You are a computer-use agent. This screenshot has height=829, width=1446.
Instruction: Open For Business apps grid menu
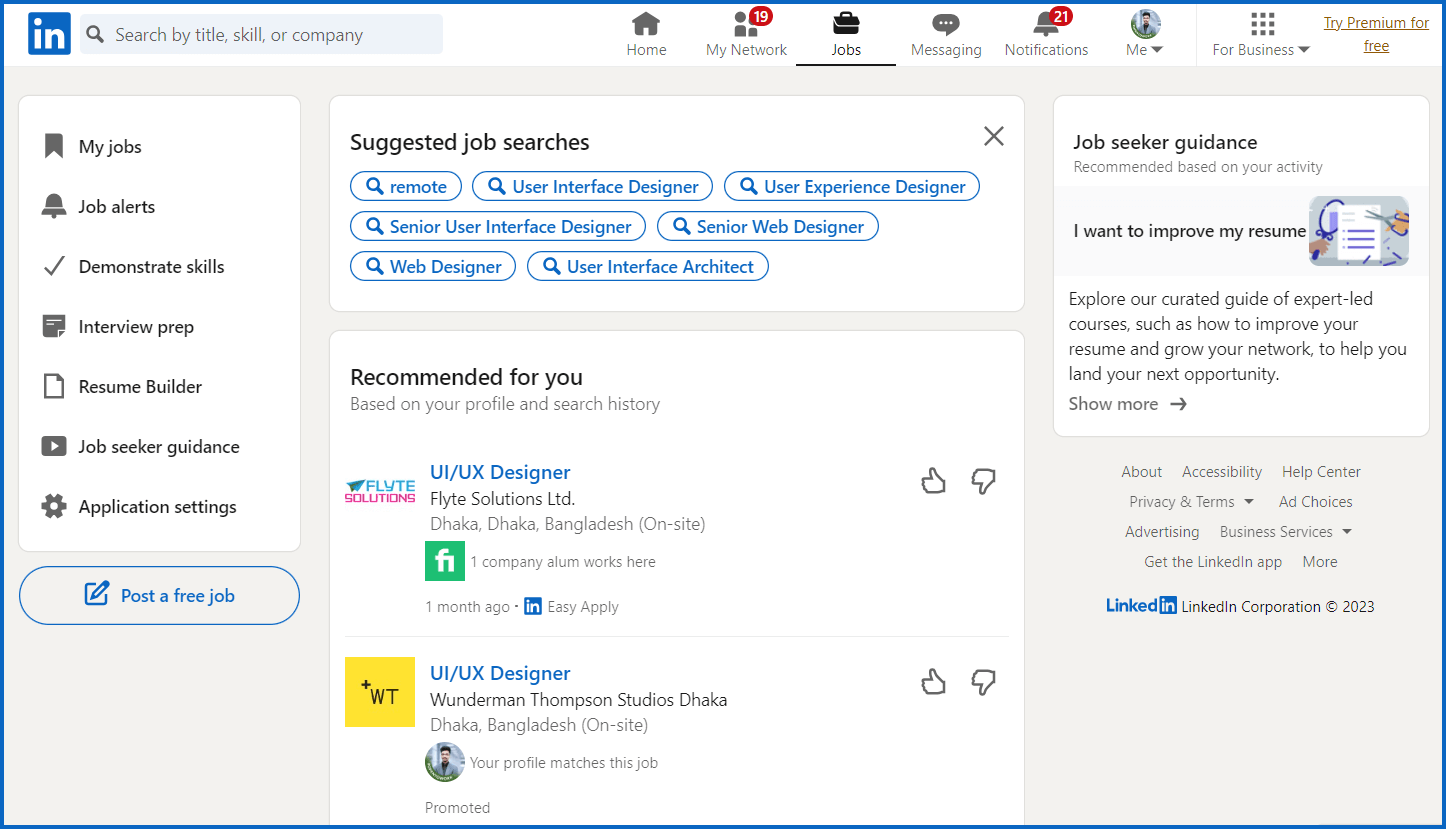click(x=1261, y=35)
